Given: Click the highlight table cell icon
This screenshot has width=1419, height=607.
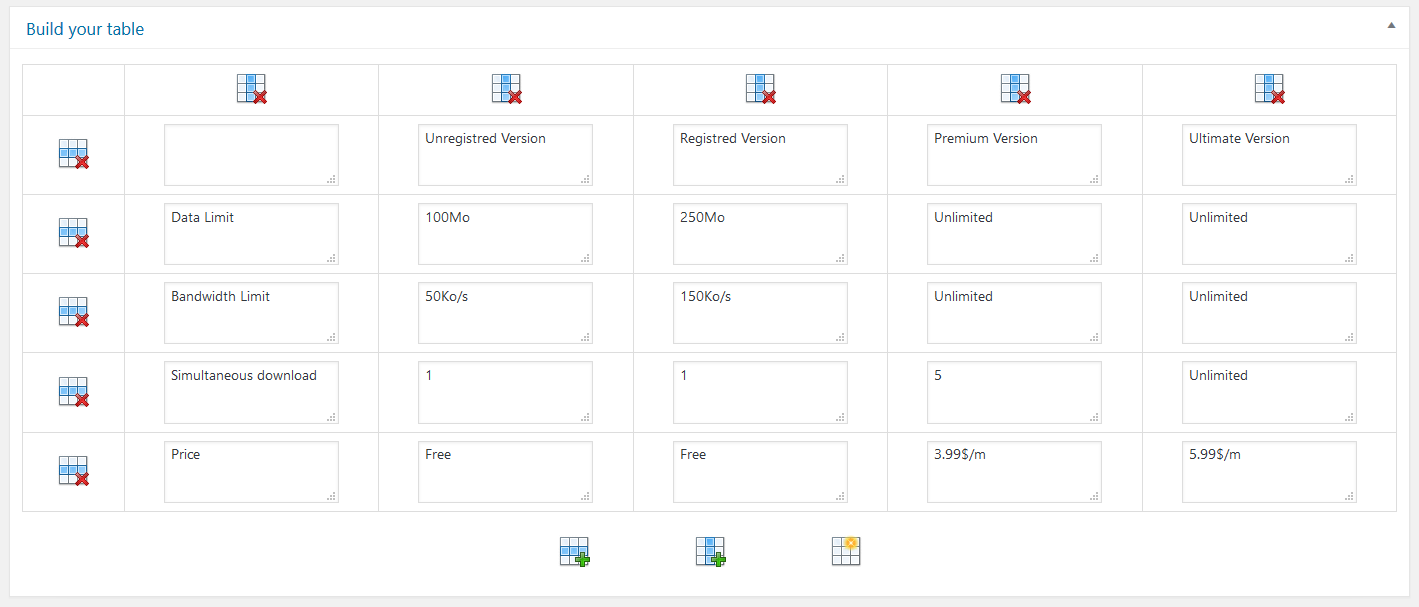Looking at the screenshot, I should click(846, 551).
